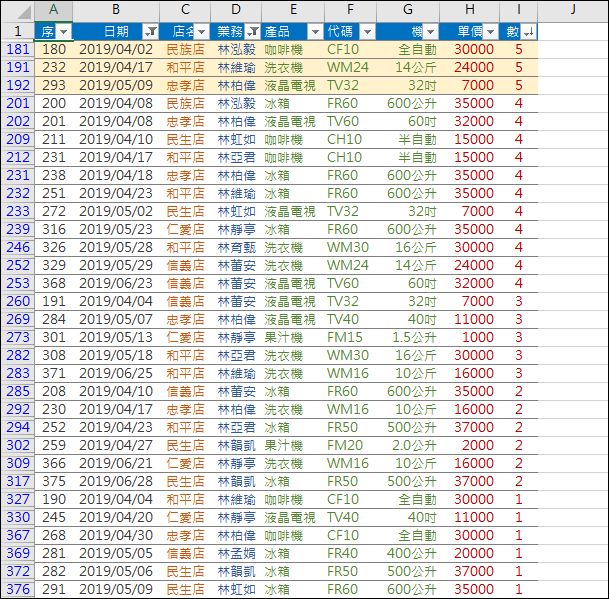609x599 pixels.
Task: Select column G header
Action: pyautogui.click(x=408, y=10)
